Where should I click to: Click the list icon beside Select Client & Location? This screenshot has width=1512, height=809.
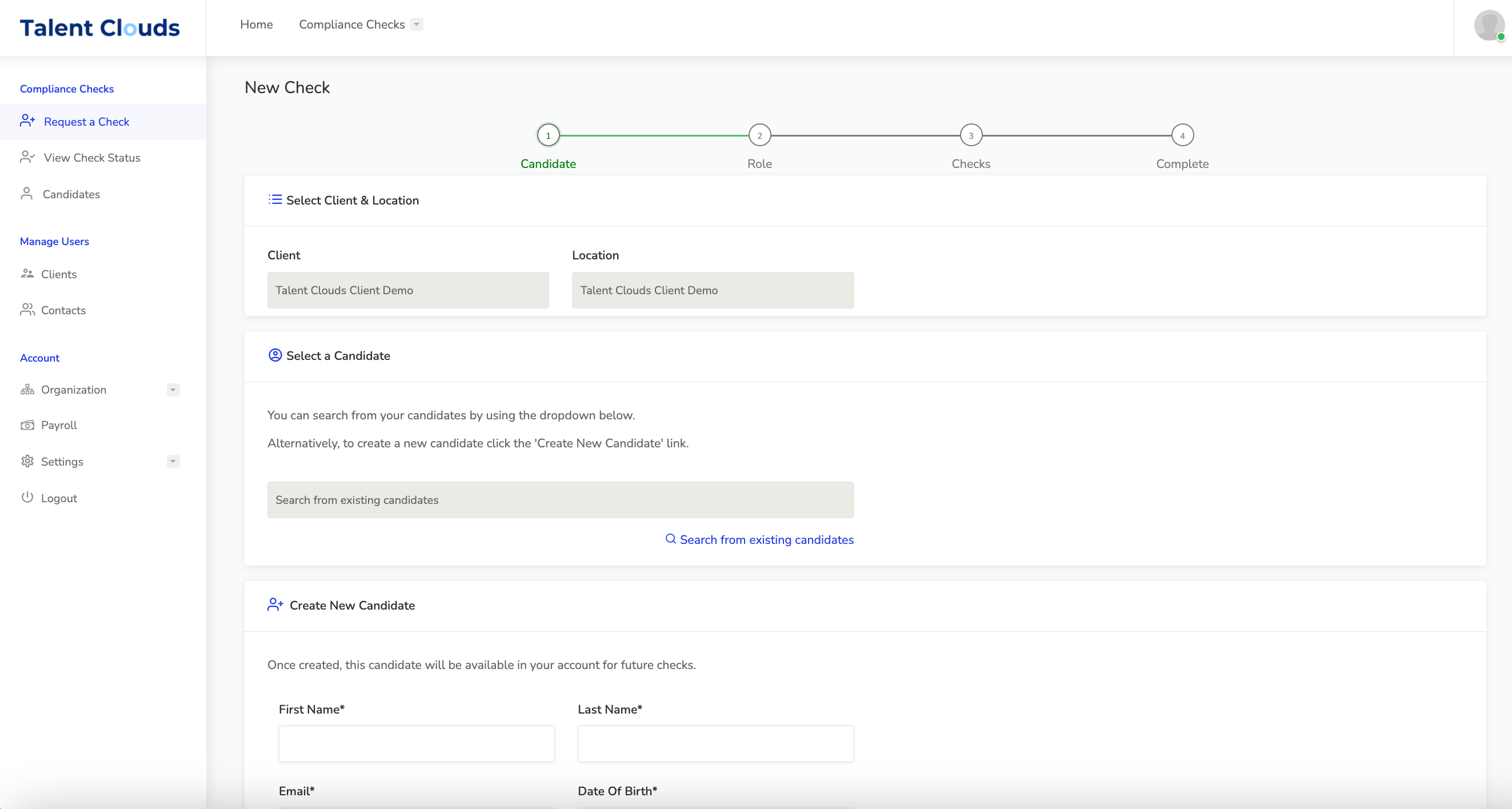pyautogui.click(x=275, y=199)
